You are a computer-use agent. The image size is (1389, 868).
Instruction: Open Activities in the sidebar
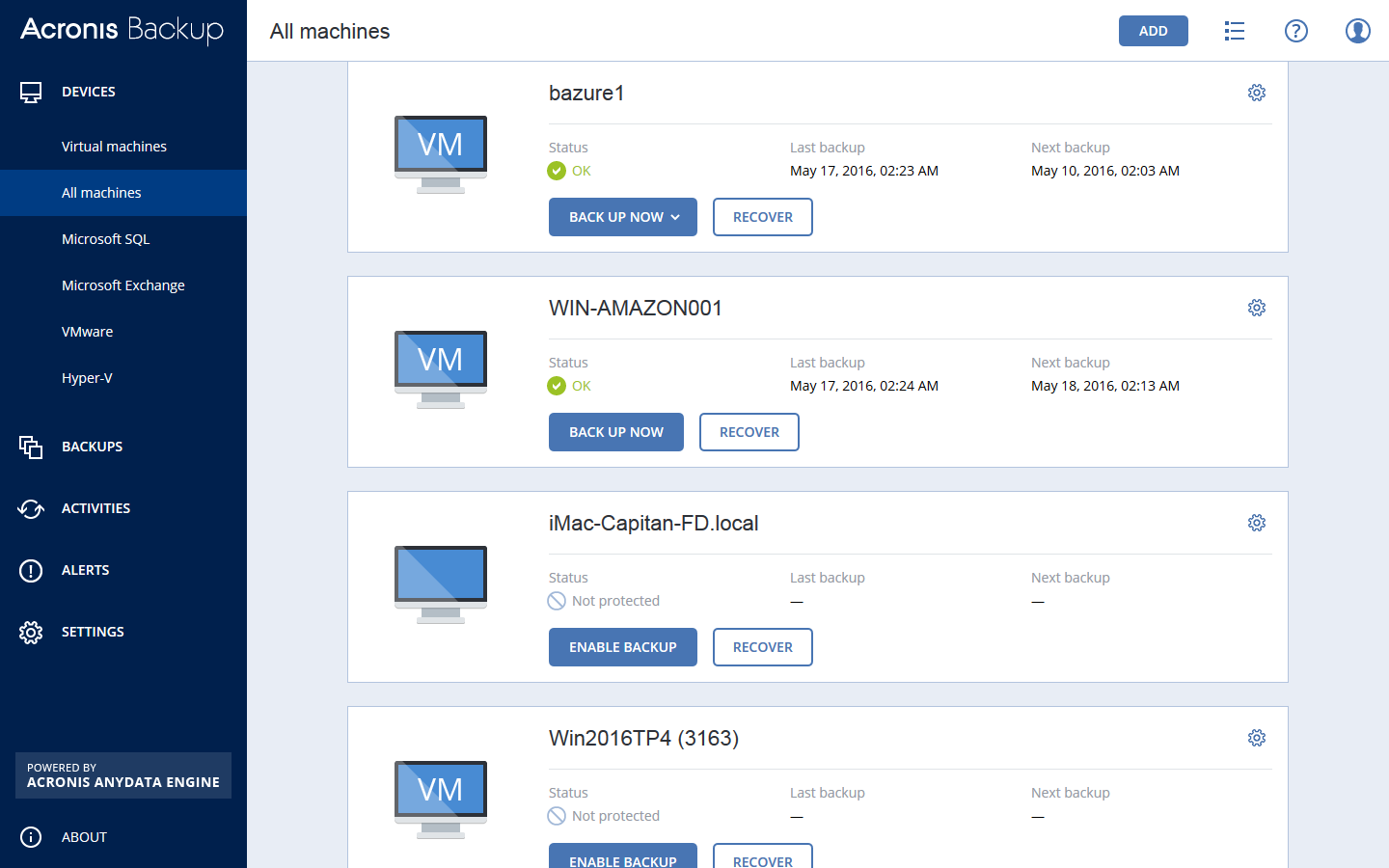[95, 508]
